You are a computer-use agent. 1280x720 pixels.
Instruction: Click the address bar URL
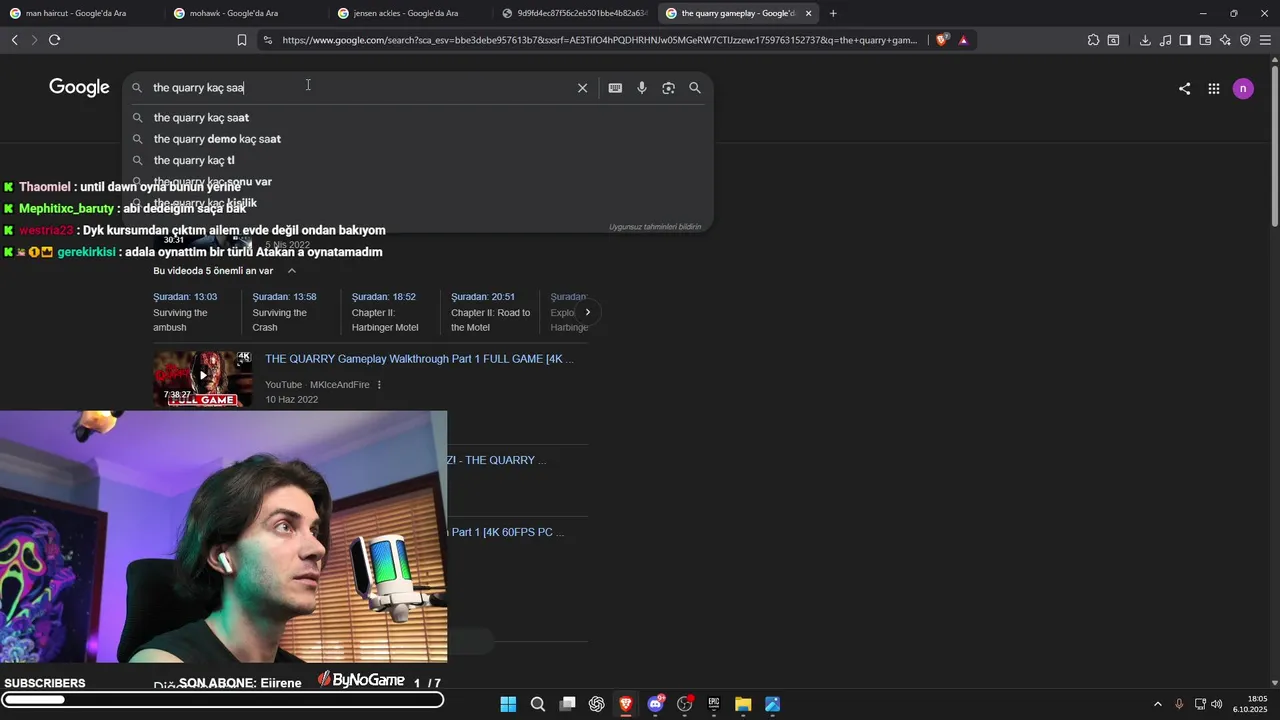click(600, 40)
